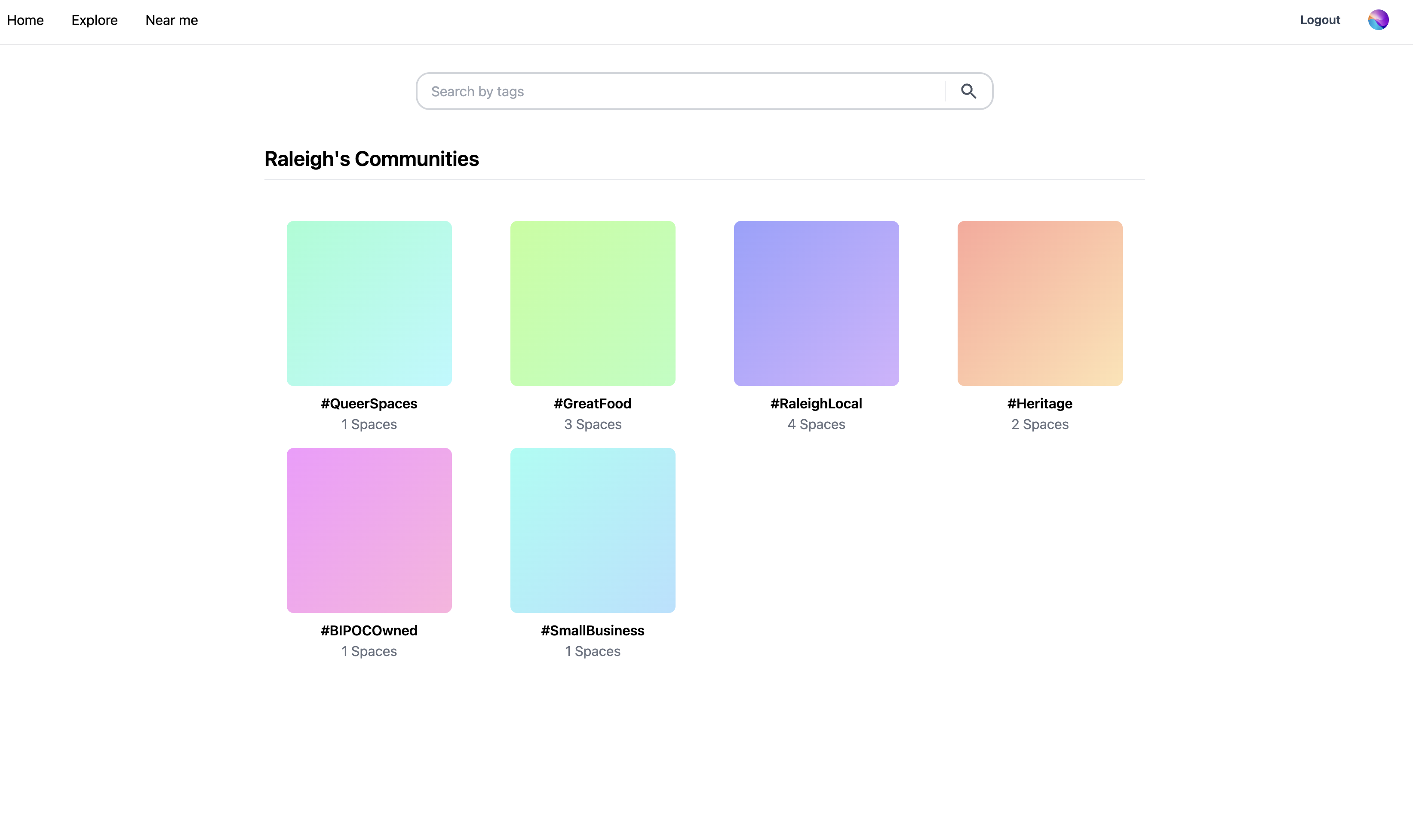
Task: Click the #SmallBusiness tag label
Action: (x=593, y=631)
